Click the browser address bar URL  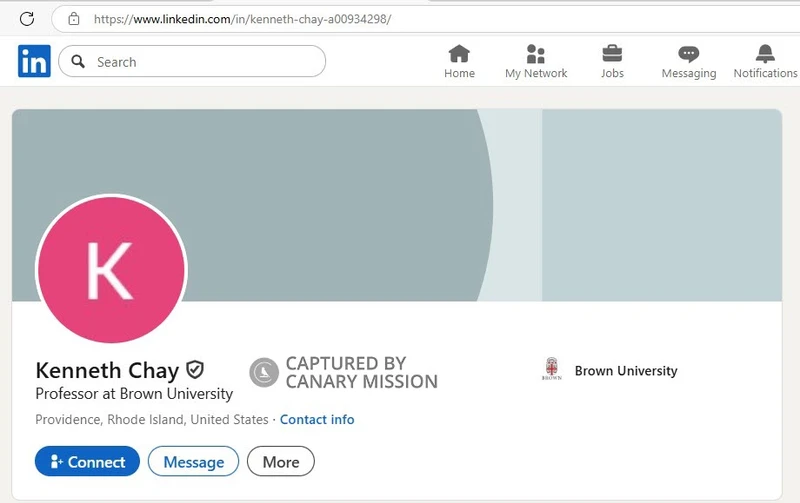(x=242, y=19)
